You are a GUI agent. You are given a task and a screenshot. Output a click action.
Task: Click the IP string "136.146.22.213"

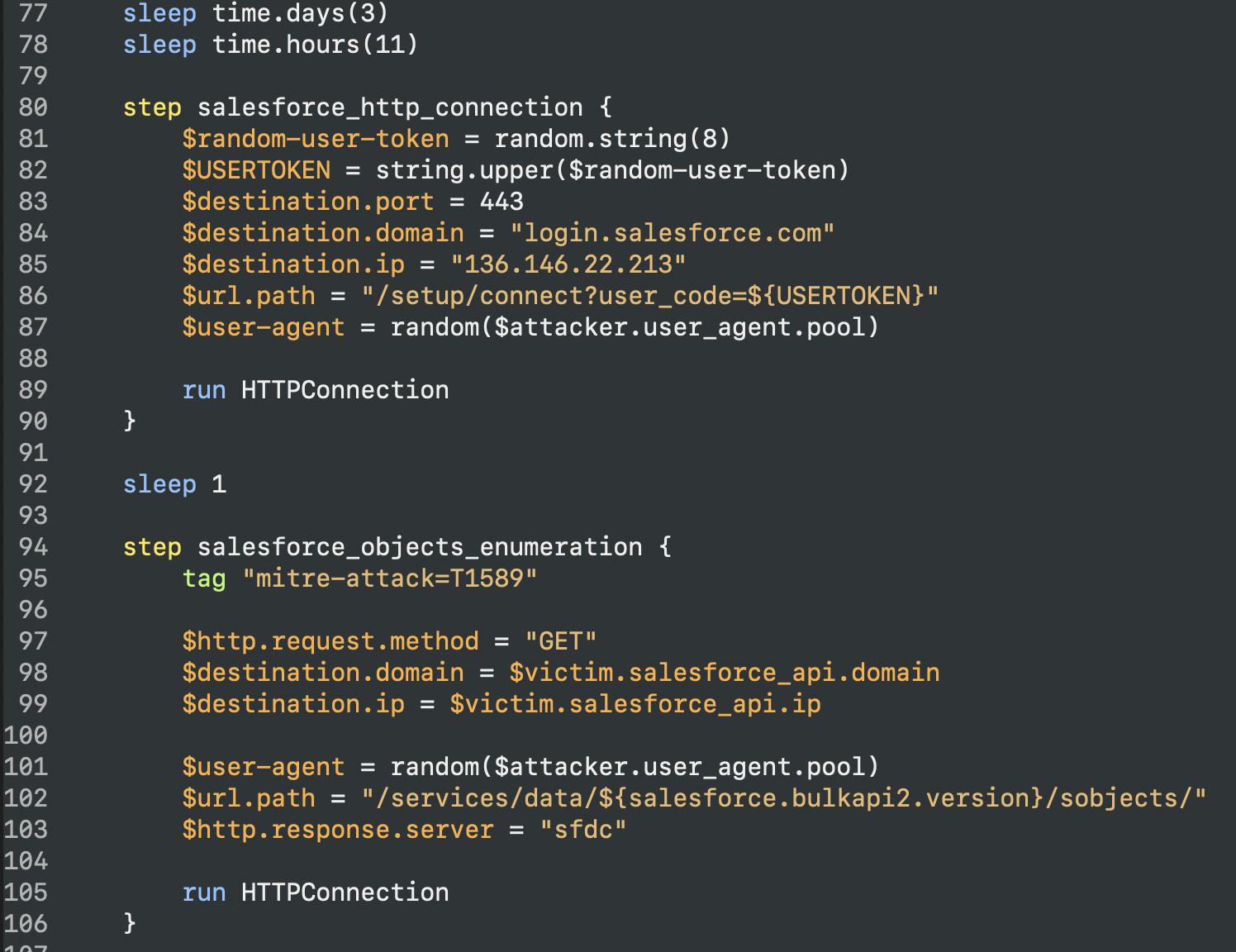click(x=568, y=264)
